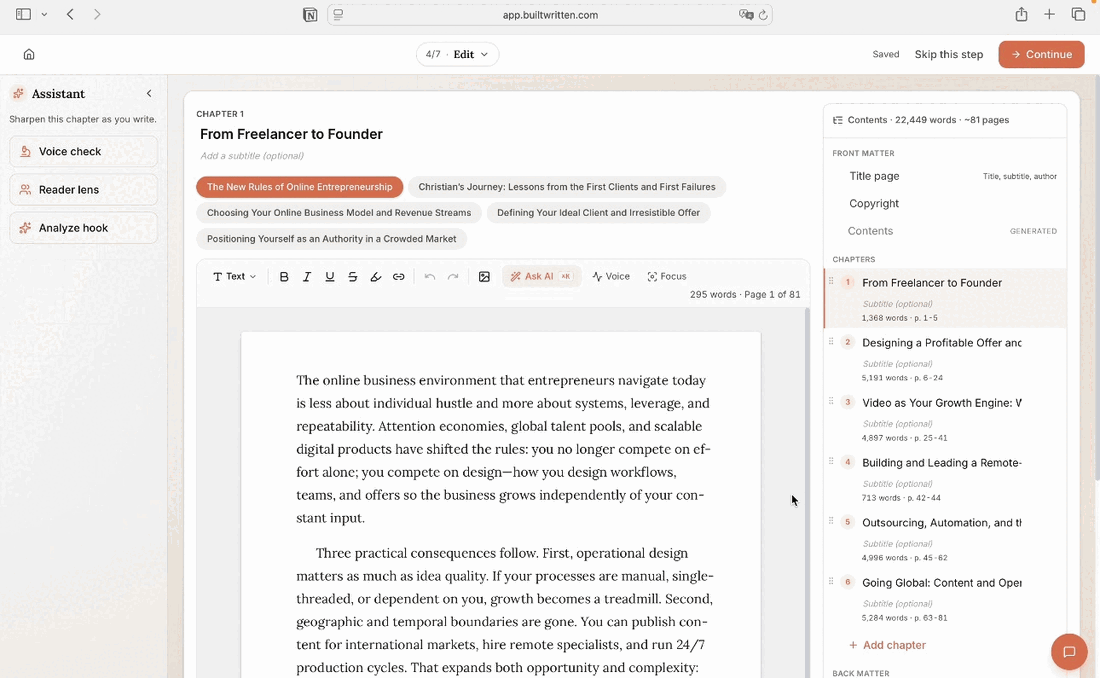Click the drag handle of chapter 3
The image size is (1100, 678).
(x=831, y=401)
